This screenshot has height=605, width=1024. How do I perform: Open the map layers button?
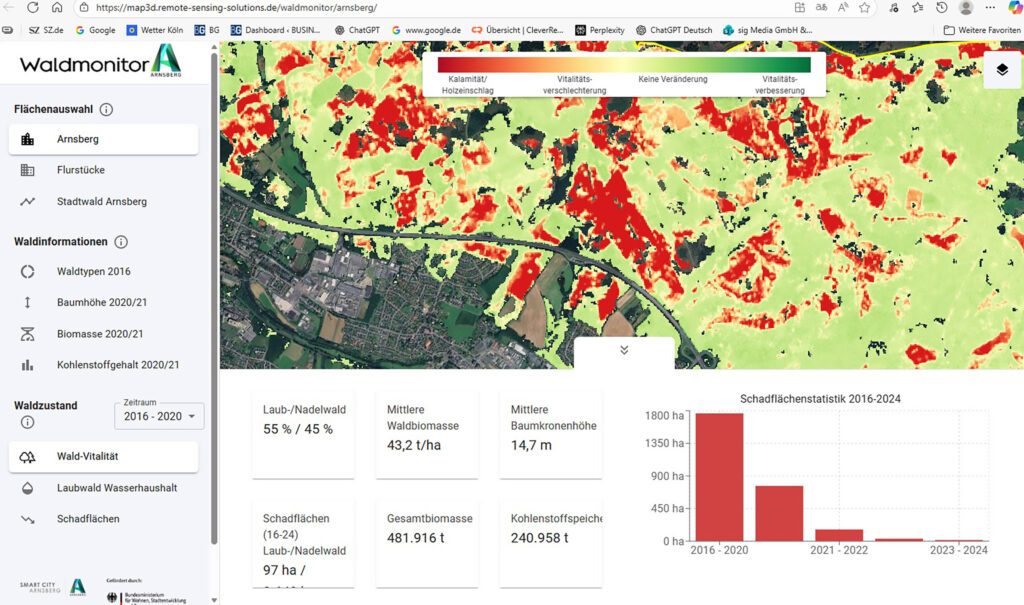[x=1001, y=70]
